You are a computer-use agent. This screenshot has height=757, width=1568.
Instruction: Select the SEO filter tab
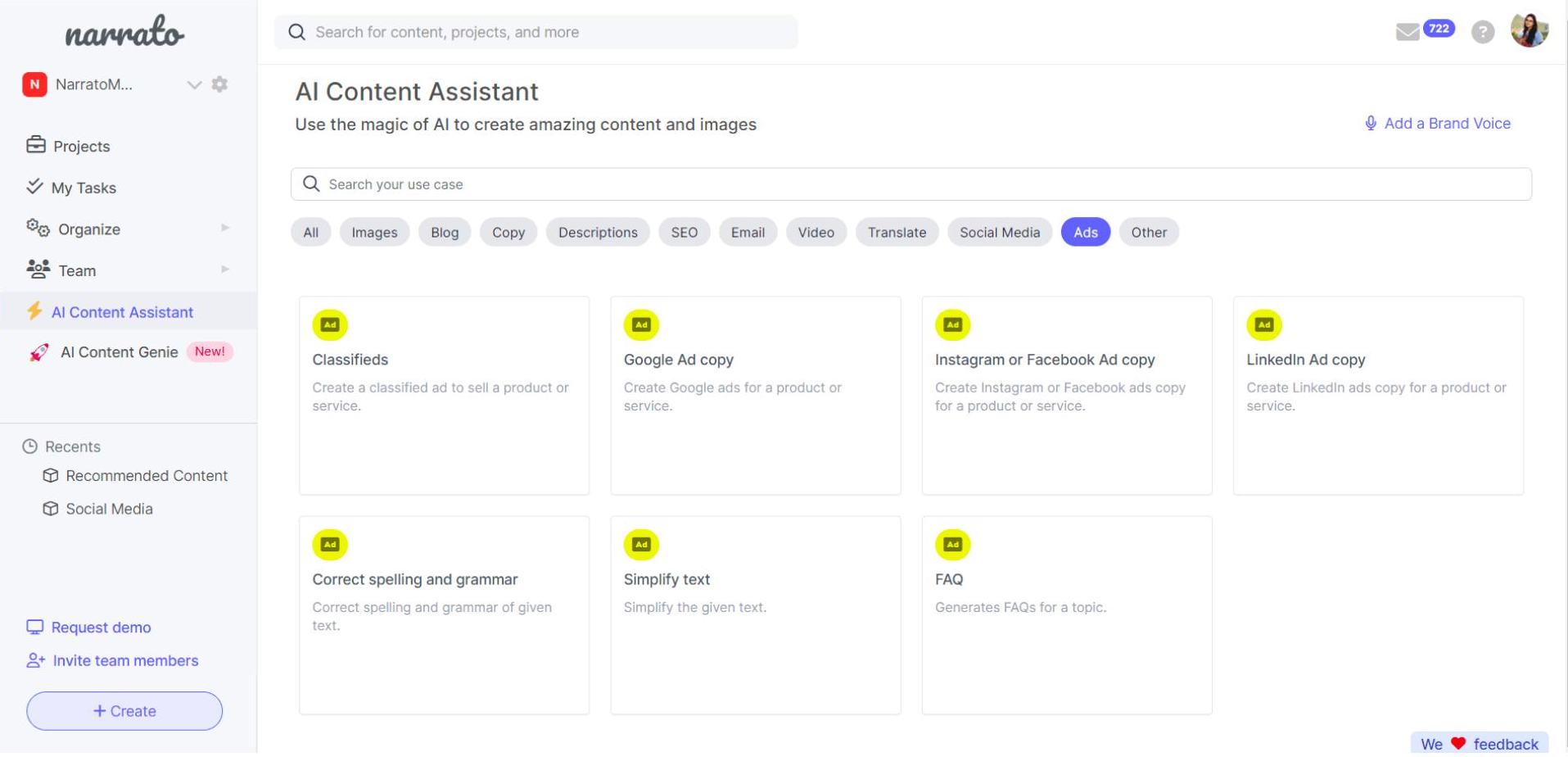click(x=685, y=233)
